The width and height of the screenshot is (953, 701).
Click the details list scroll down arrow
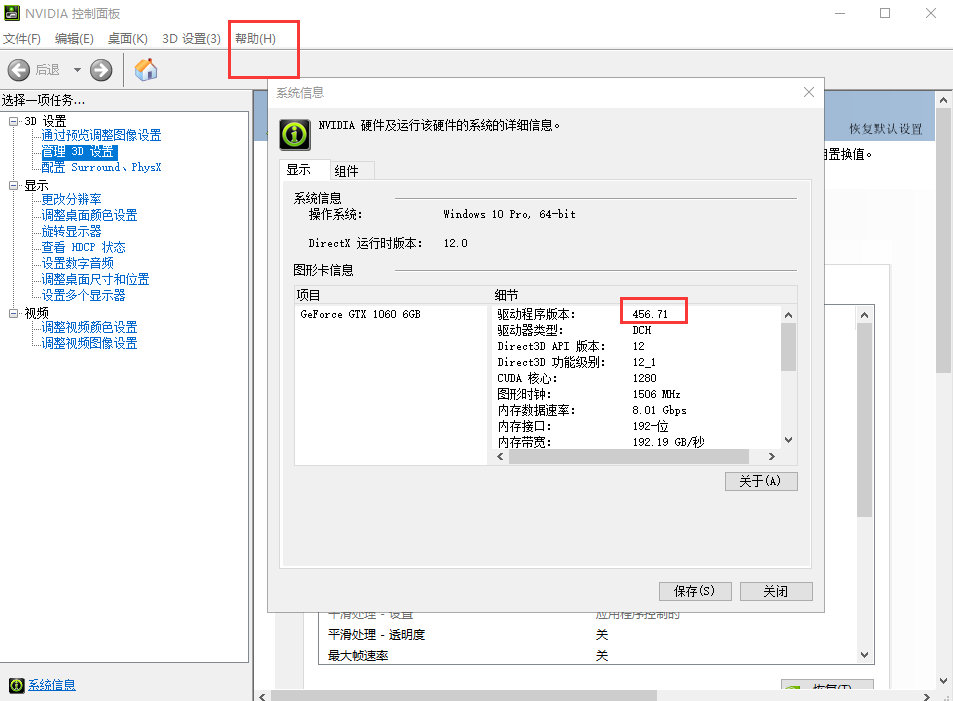coord(788,440)
